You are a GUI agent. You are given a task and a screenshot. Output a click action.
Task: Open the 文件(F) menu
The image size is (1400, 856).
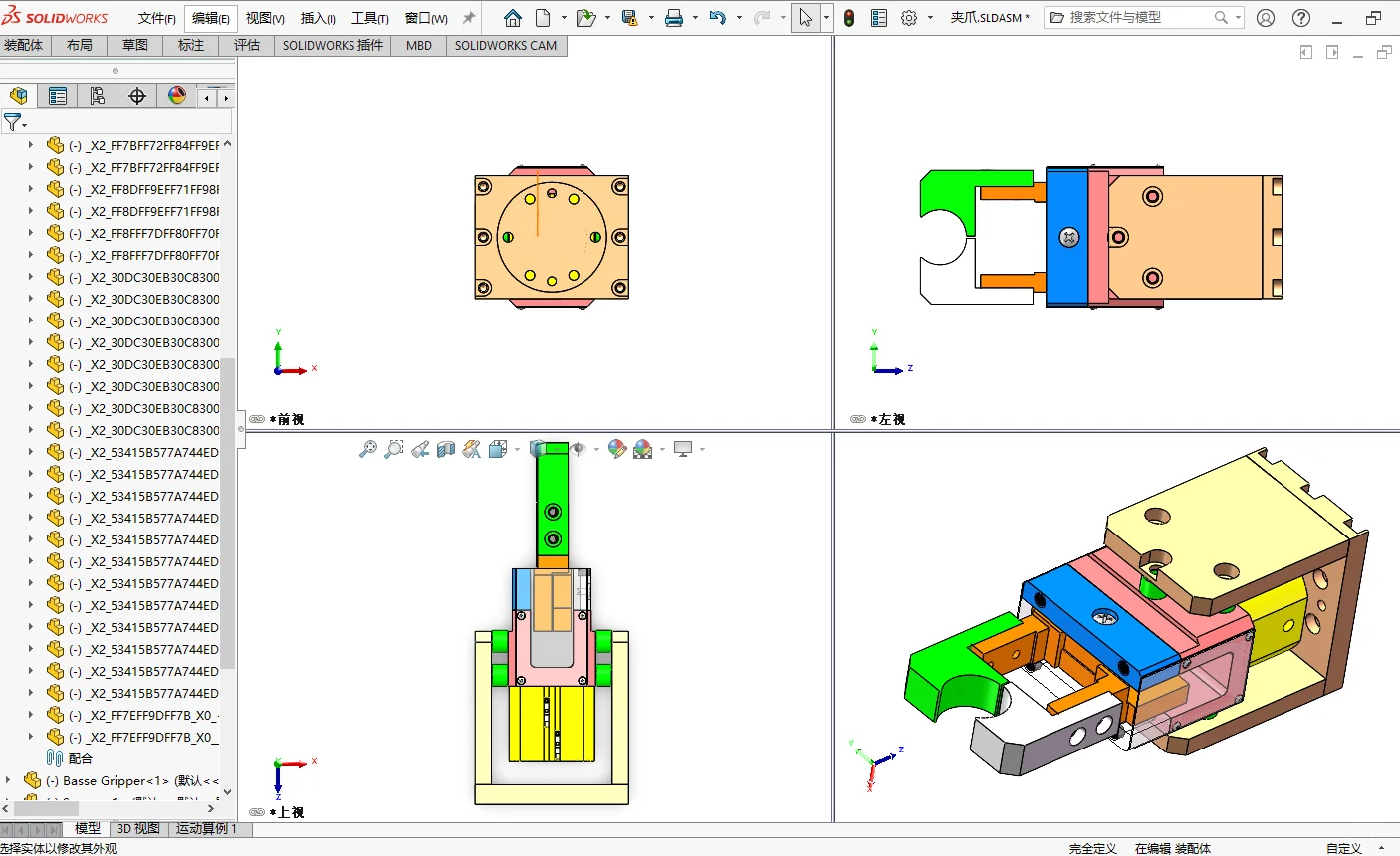[x=157, y=18]
